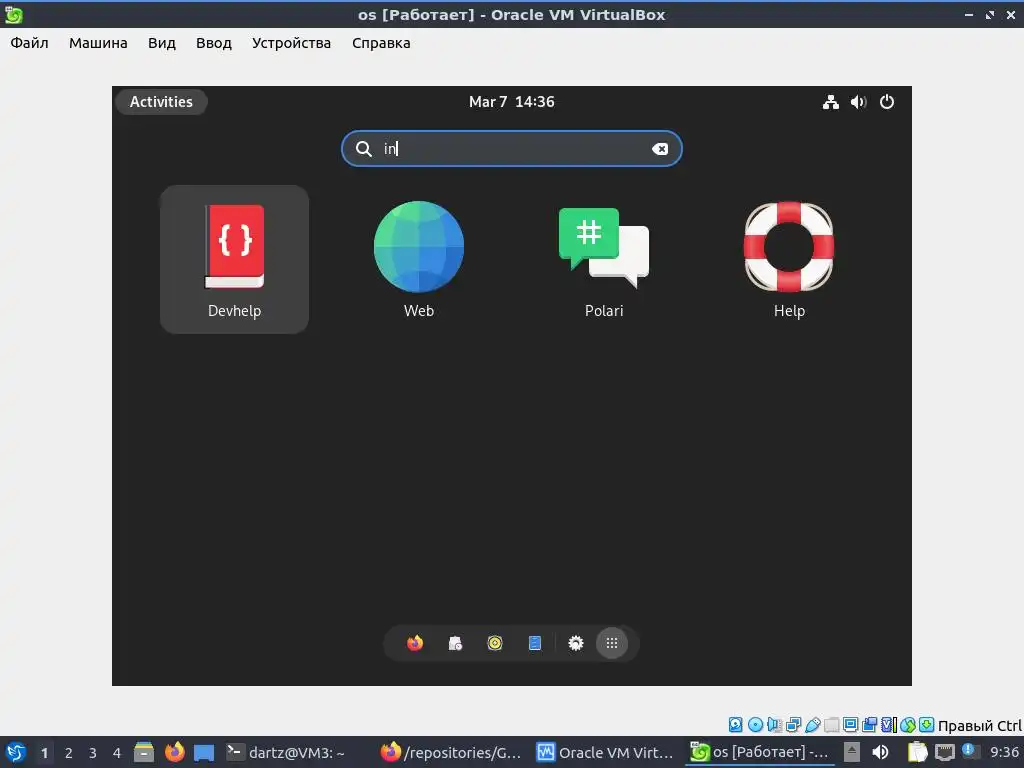Open the Polari chat app
The width and height of the screenshot is (1024, 768).
coord(603,259)
